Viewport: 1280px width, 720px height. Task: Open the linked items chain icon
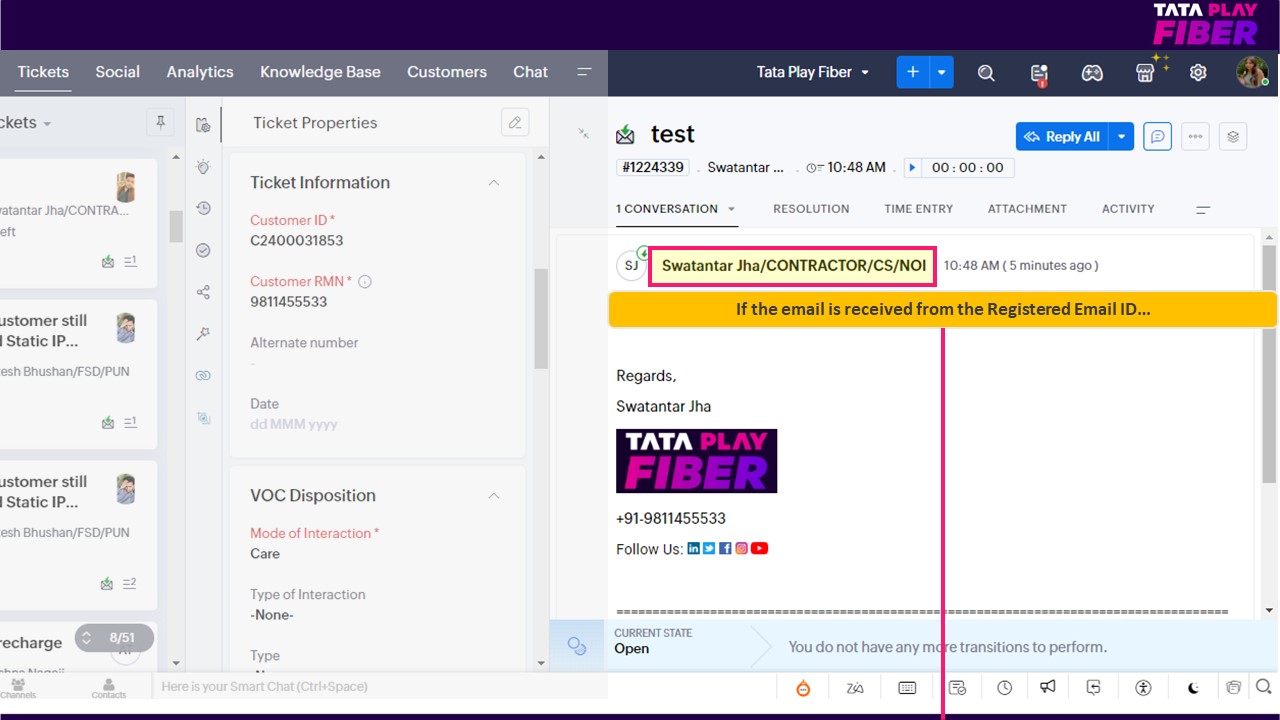click(203, 376)
